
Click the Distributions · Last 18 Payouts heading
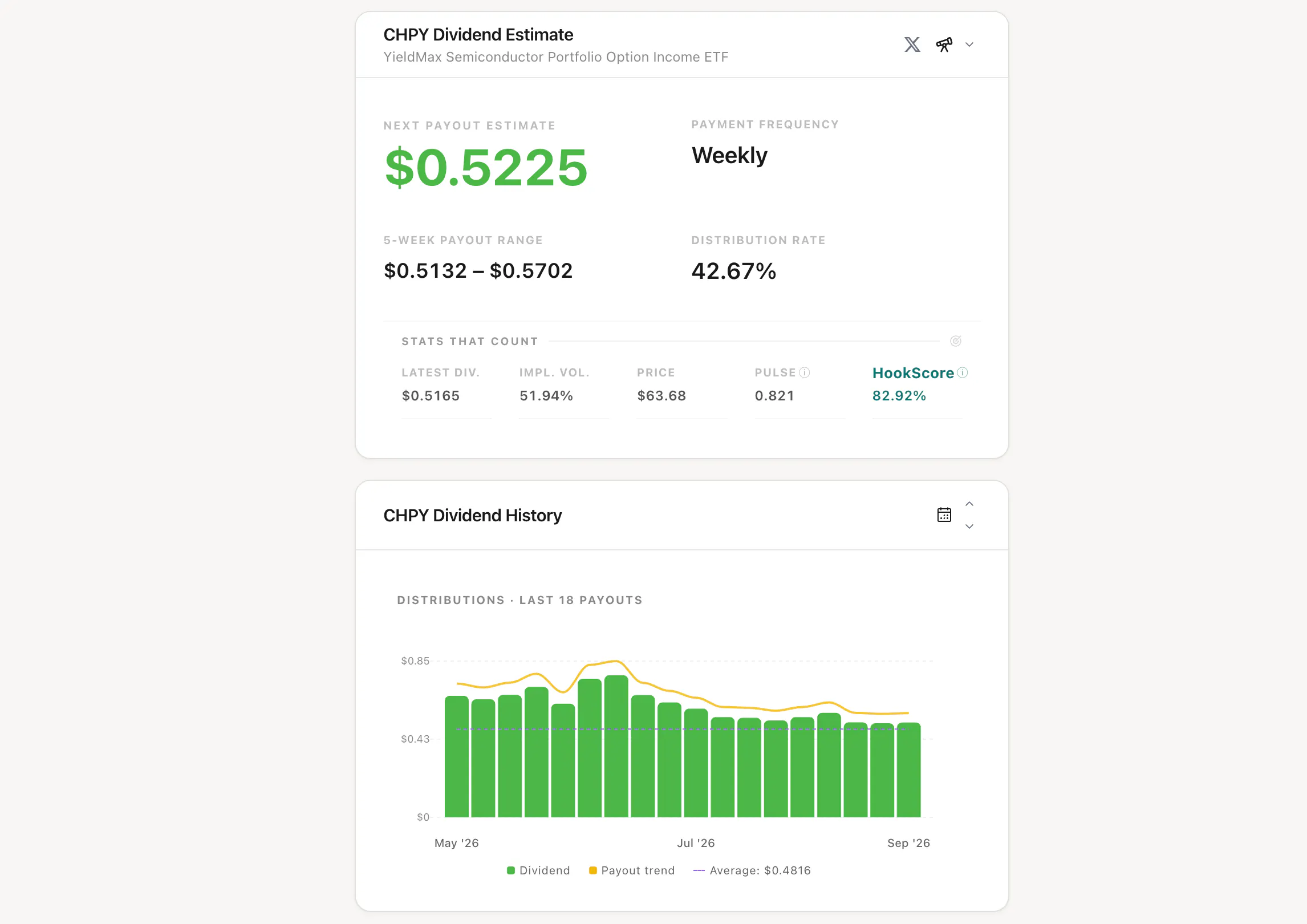click(x=519, y=600)
